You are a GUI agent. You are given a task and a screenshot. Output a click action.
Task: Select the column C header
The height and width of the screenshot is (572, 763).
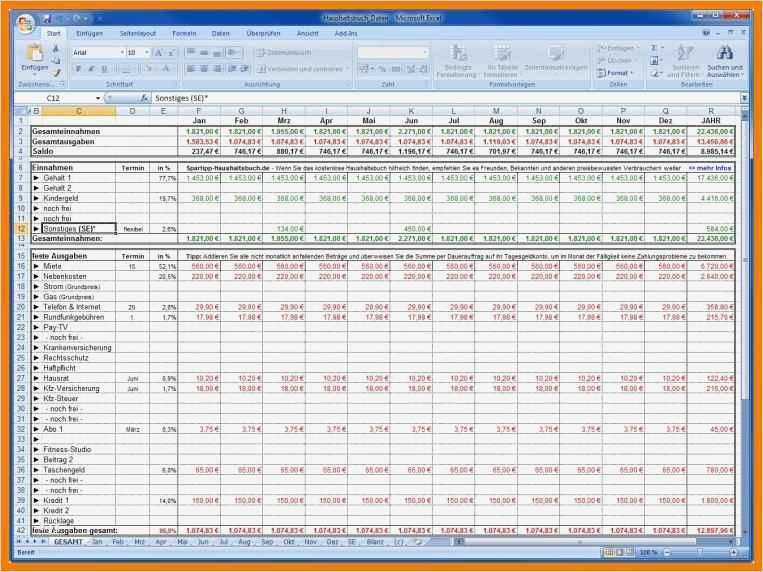point(79,111)
